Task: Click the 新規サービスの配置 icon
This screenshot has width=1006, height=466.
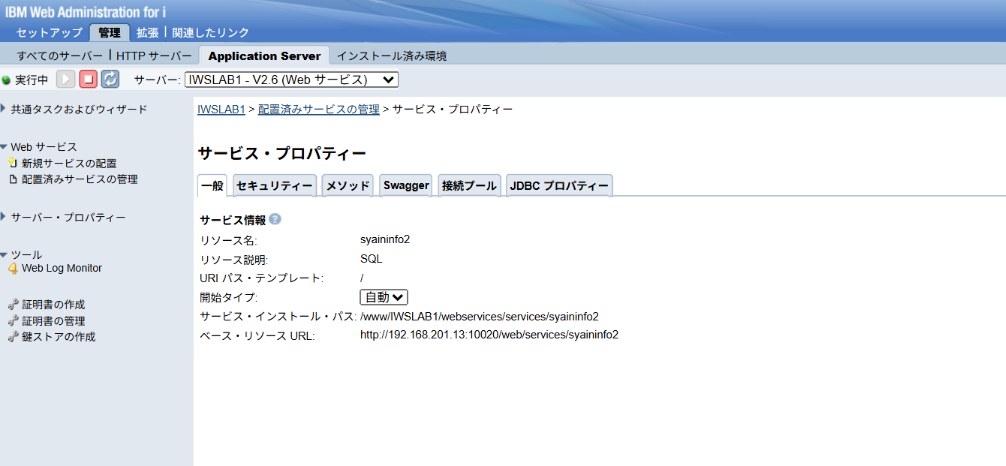Action: (x=13, y=164)
